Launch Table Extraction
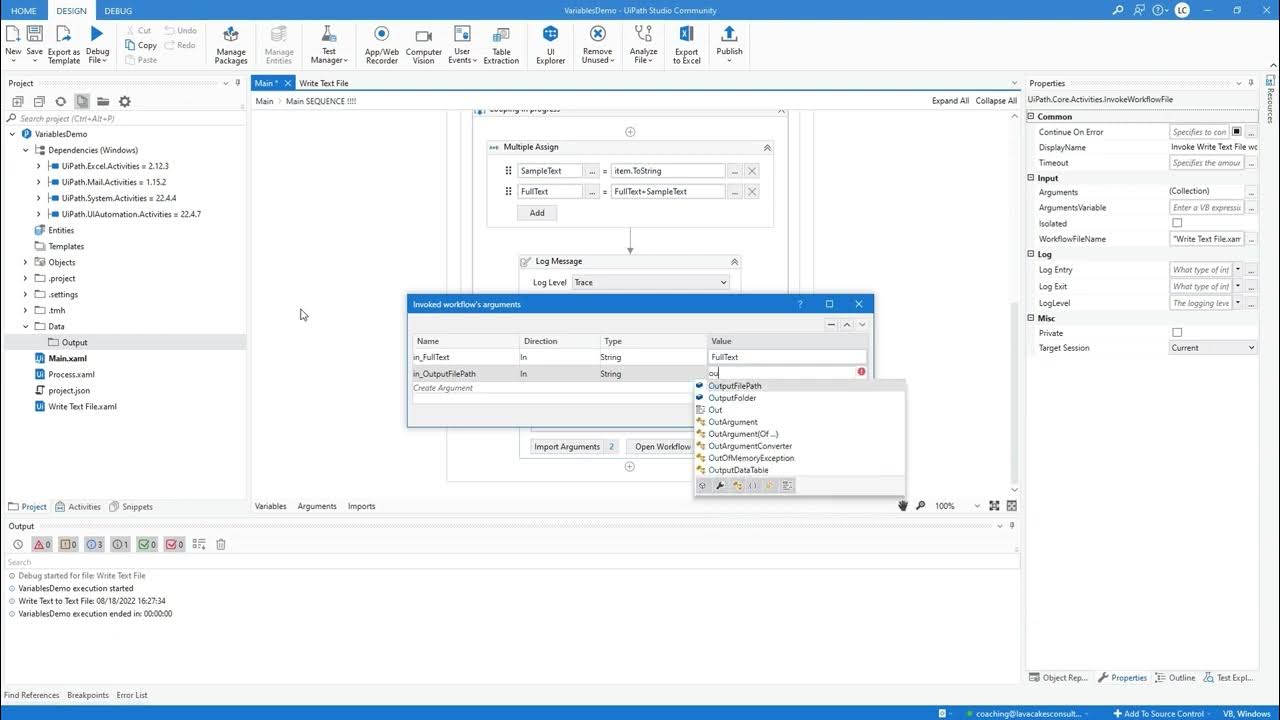Viewport: 1280px width, 720px height. click(x=501, y=45)
